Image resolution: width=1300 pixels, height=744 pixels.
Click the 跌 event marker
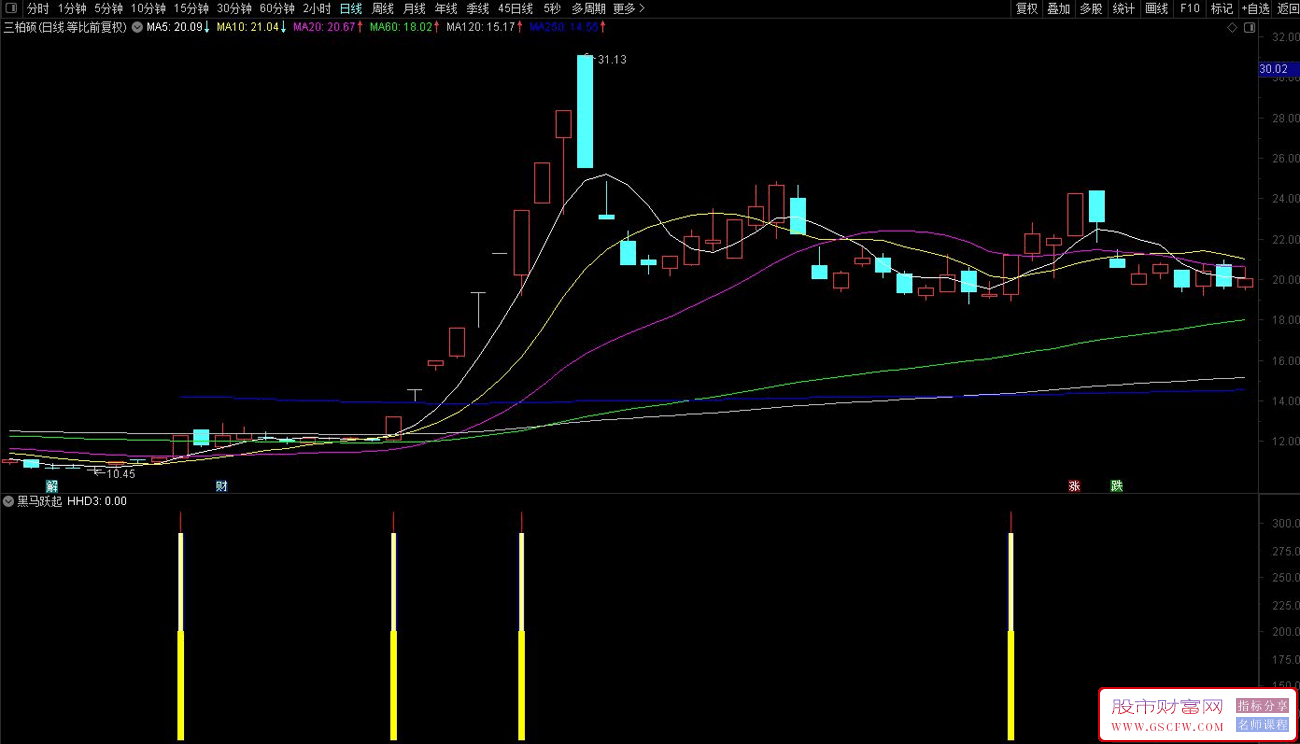(x=1117, y=486)
